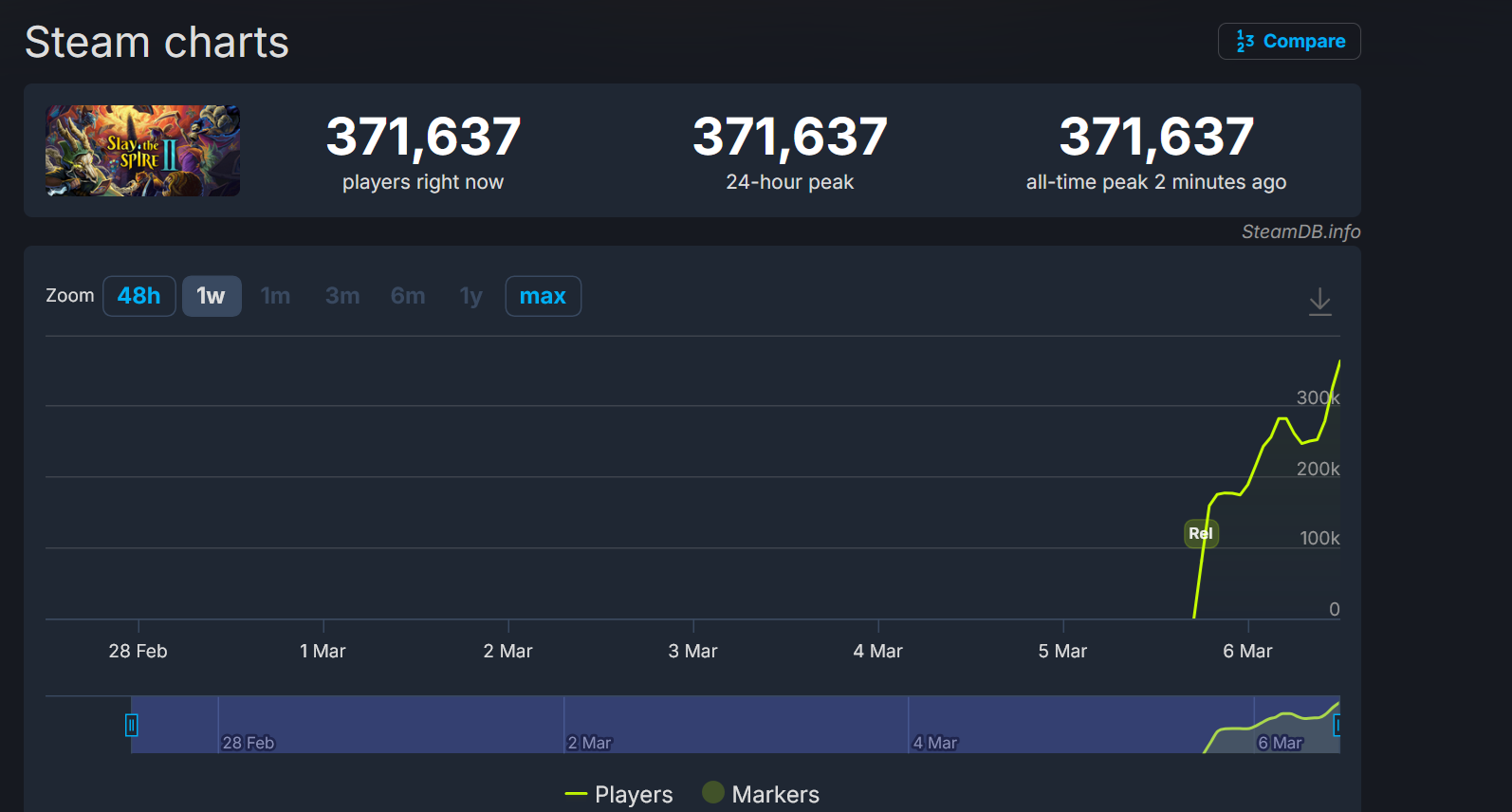
Task: Click the 100k y-axis label
Action: (1319, 538)
